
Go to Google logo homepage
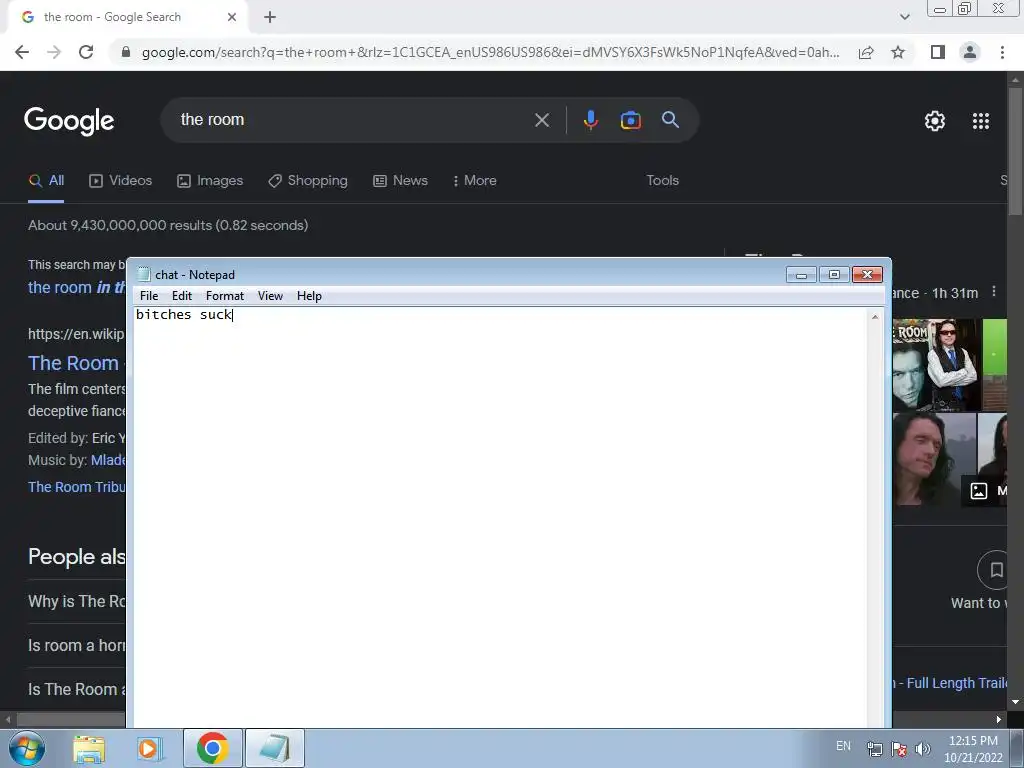point(69,121)
